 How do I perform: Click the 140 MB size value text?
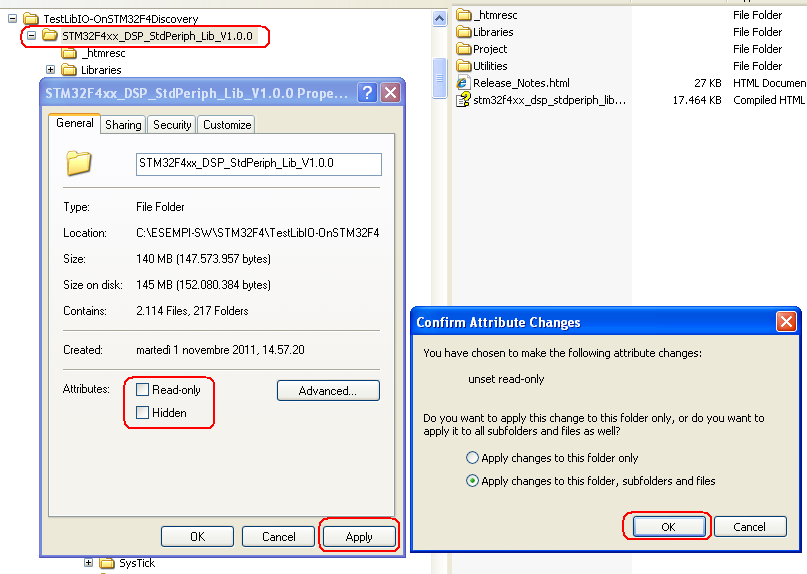(203, 258)
